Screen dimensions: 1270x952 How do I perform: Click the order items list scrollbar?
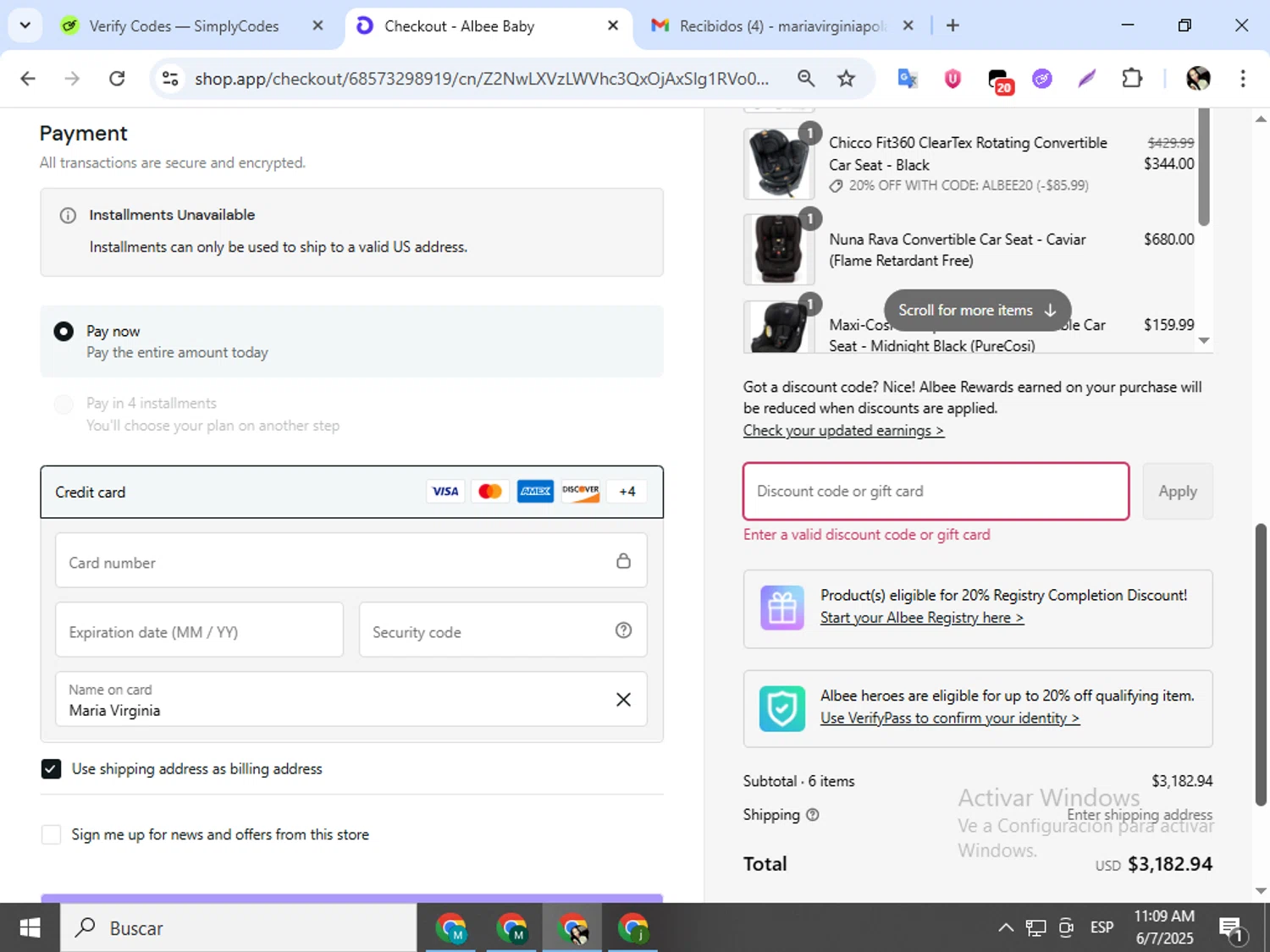coord(1204,167)
